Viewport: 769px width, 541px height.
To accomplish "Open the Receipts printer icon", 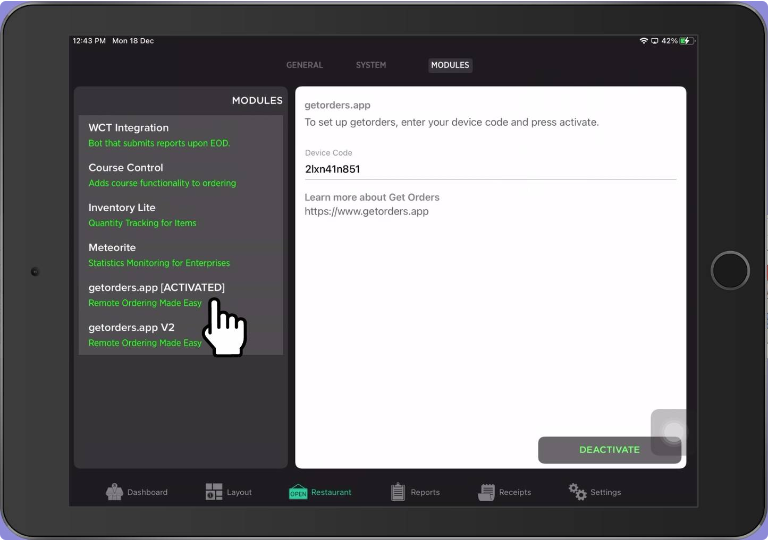I will pyautogui.click(x=487, y=492).
